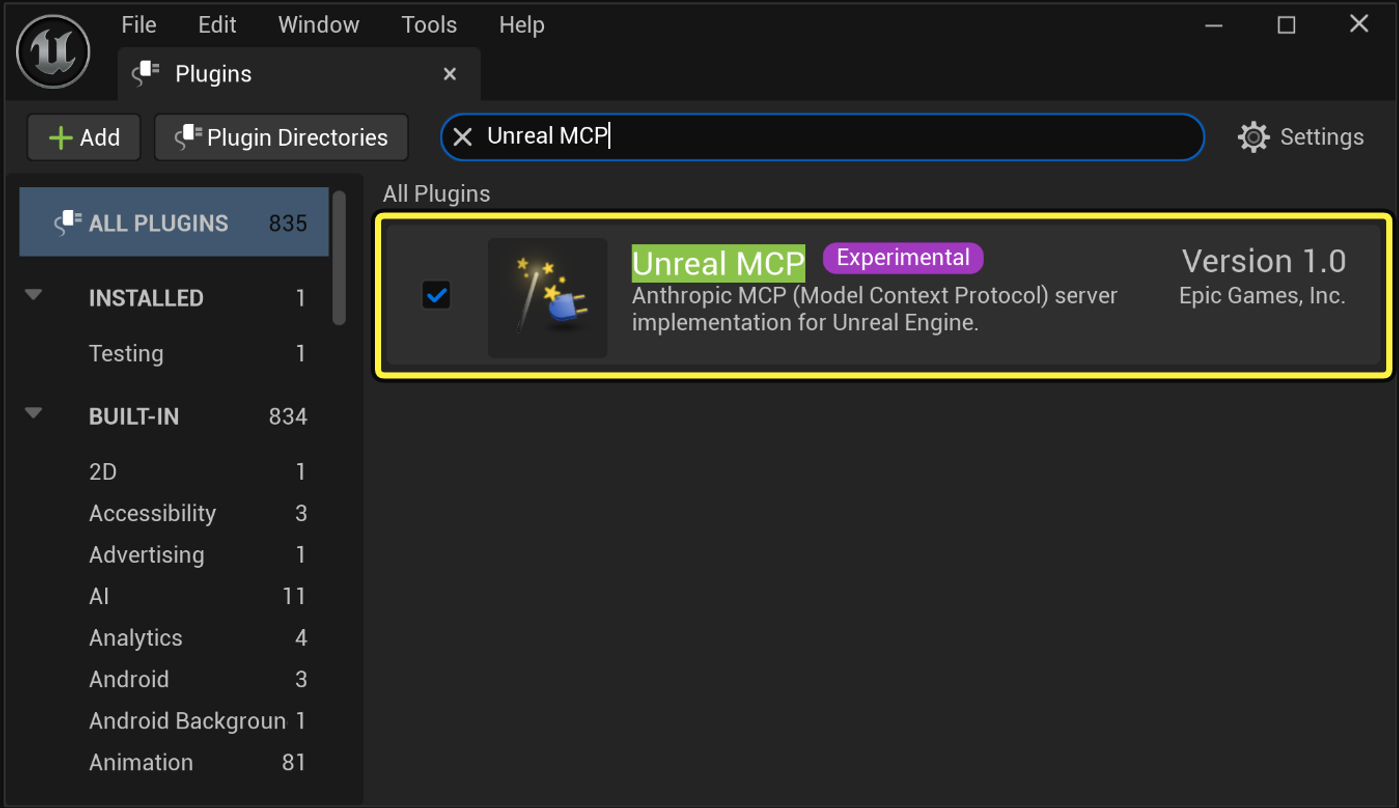The height and width of the screenshot is (808, 1399).
Task: Click the Experimental badge
Action: [x=903, y=258]
